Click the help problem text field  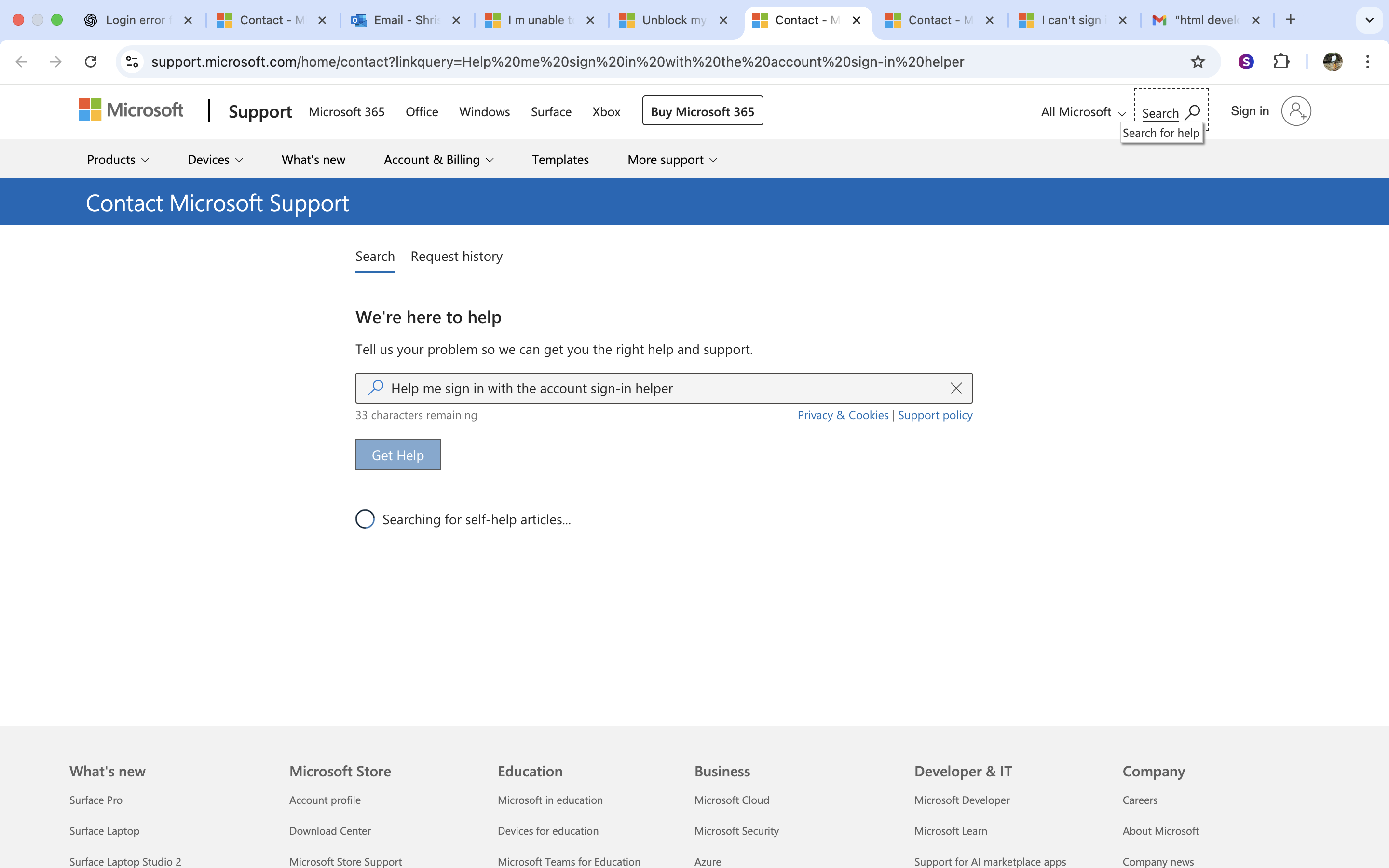click(x=664, y=388)
